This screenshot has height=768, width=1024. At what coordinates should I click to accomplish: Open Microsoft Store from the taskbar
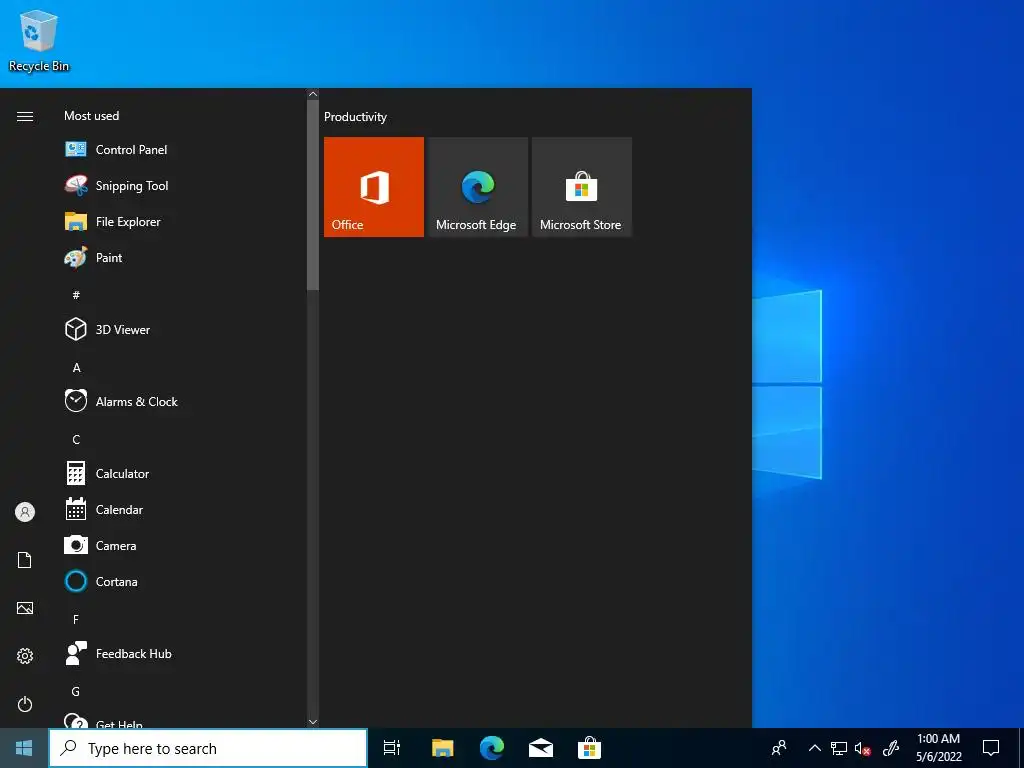589,748
